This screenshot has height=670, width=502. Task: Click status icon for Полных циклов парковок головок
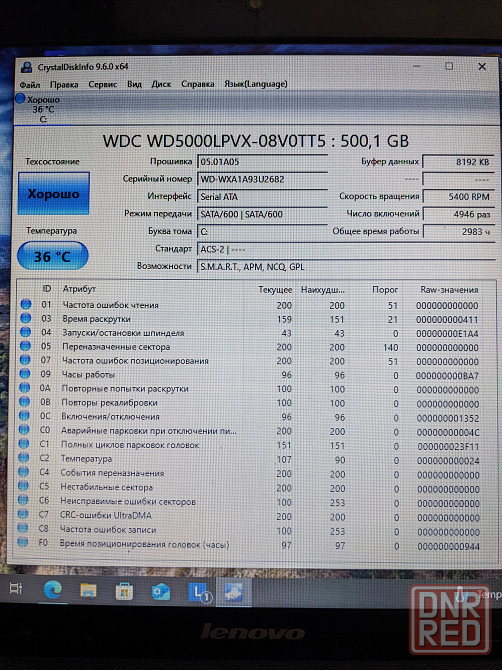click(x=24, y=444)
